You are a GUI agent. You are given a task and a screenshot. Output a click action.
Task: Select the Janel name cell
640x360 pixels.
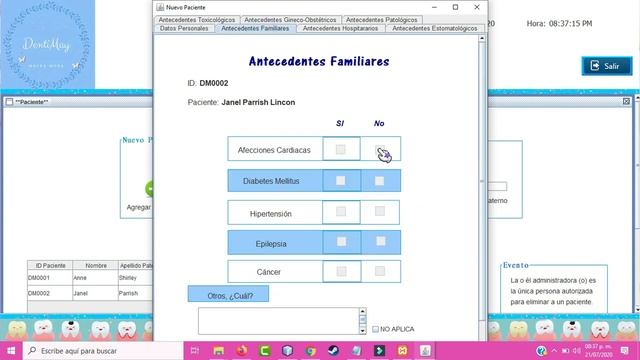(x=95, y=293)
